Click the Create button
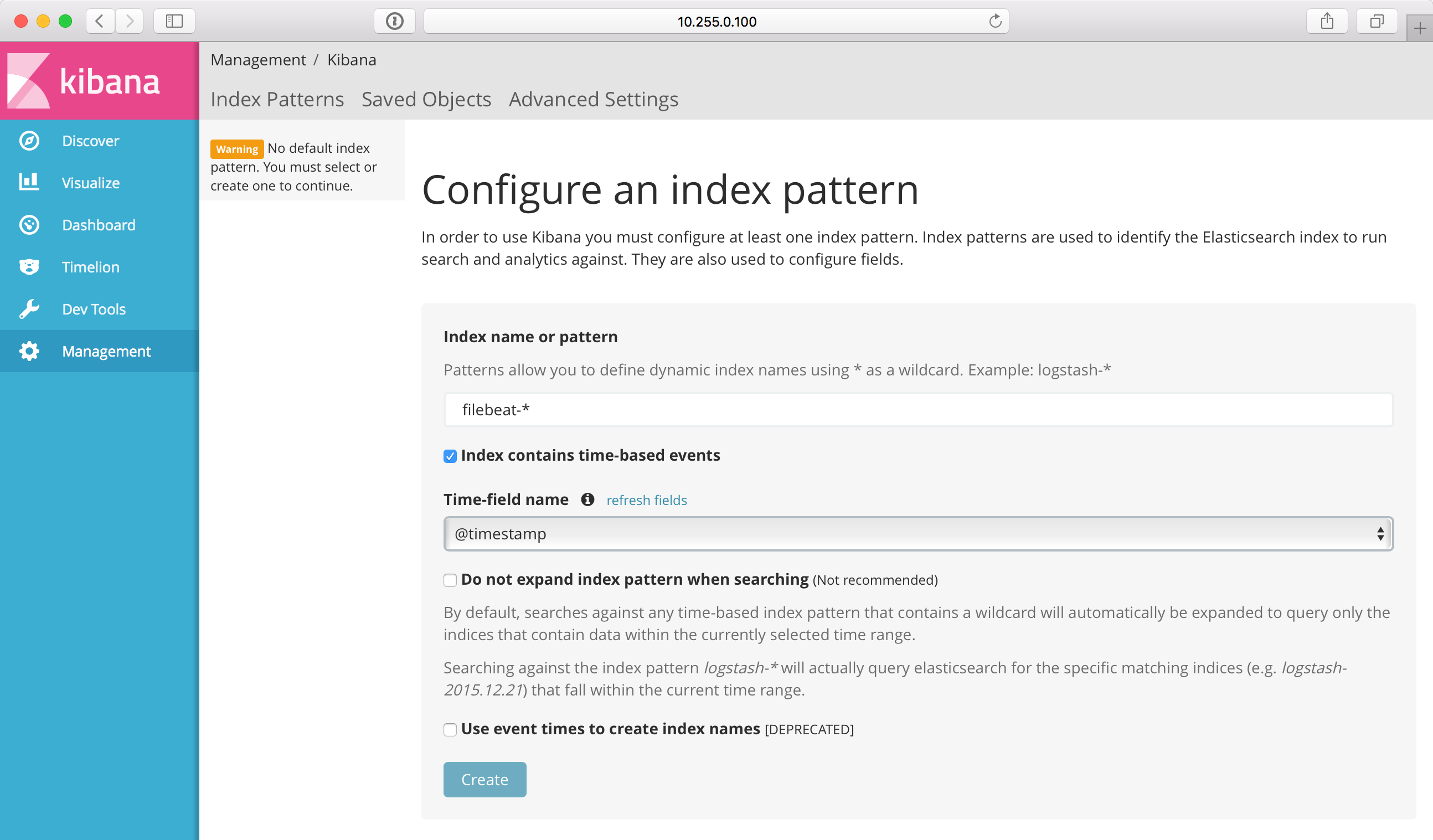Screen dimensions: 1433x840 pos(484,779)
